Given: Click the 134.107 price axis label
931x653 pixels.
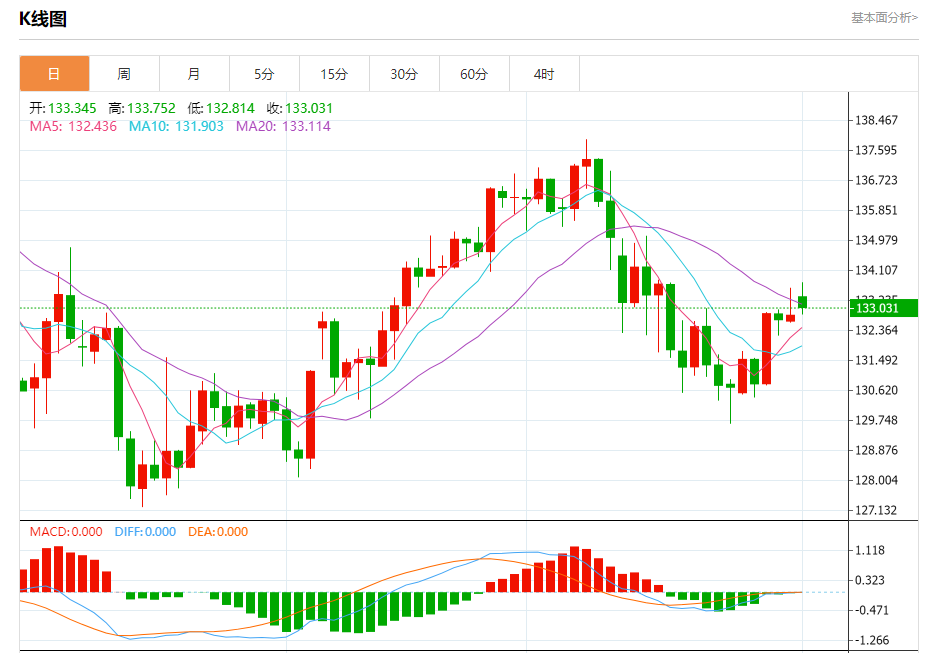Looking at the screenshot, I should pos(876,270).
